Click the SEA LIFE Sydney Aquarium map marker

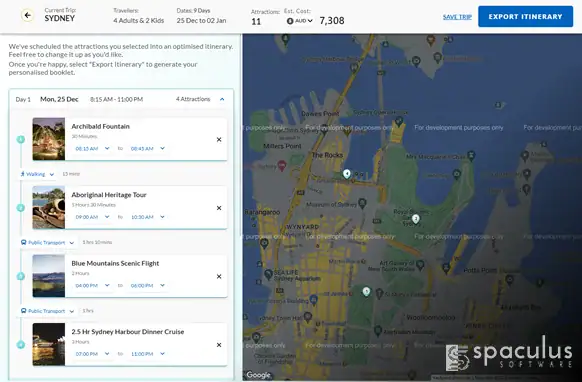(268, 274)
